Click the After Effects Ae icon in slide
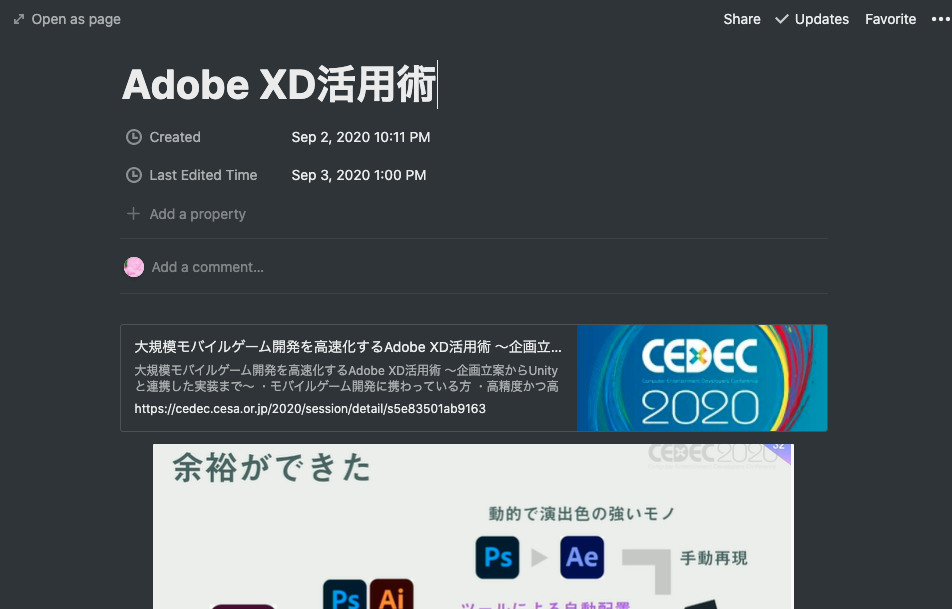The image size is (952, 609). [x=582, y=557]
